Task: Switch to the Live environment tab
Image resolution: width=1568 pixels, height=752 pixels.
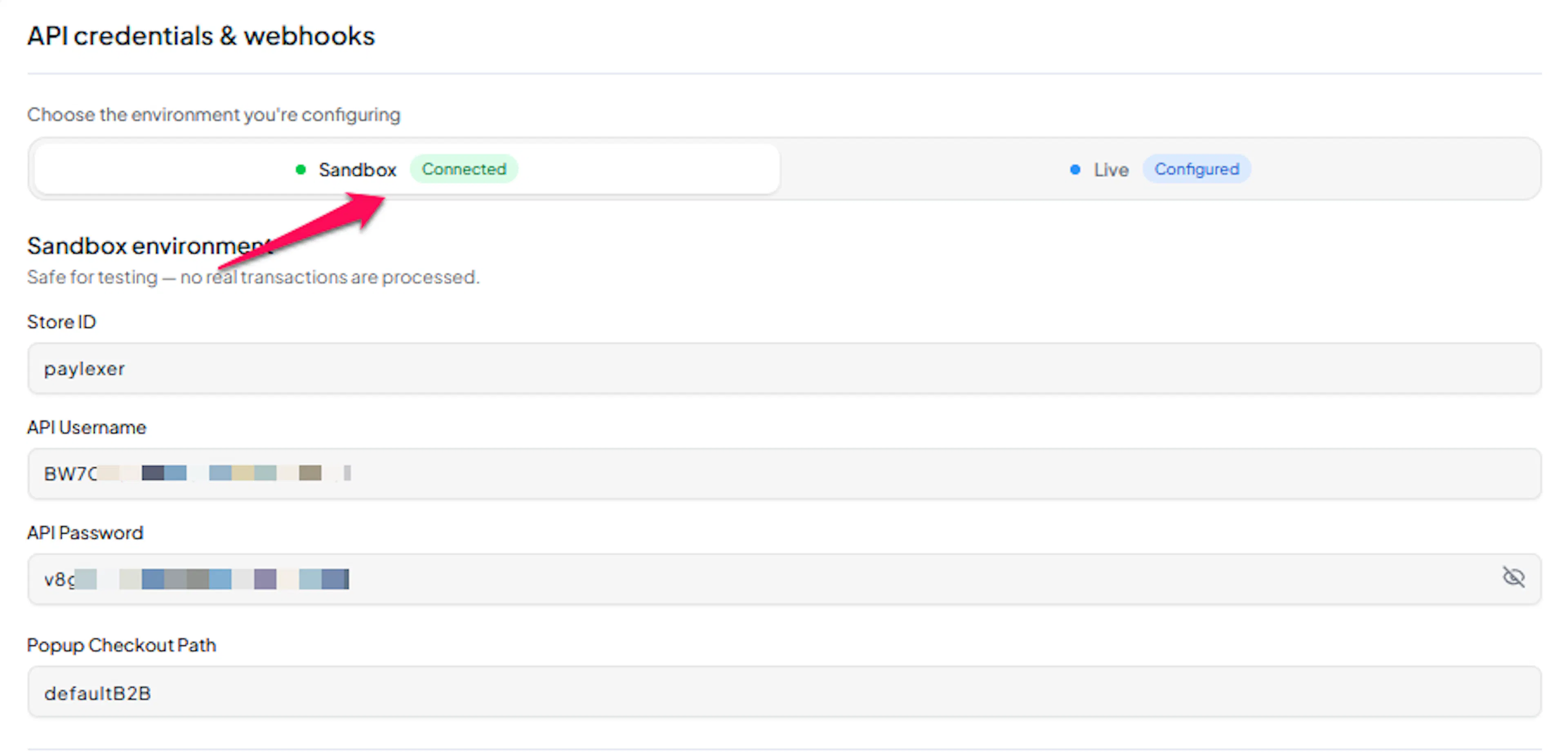Action: 1160,169
